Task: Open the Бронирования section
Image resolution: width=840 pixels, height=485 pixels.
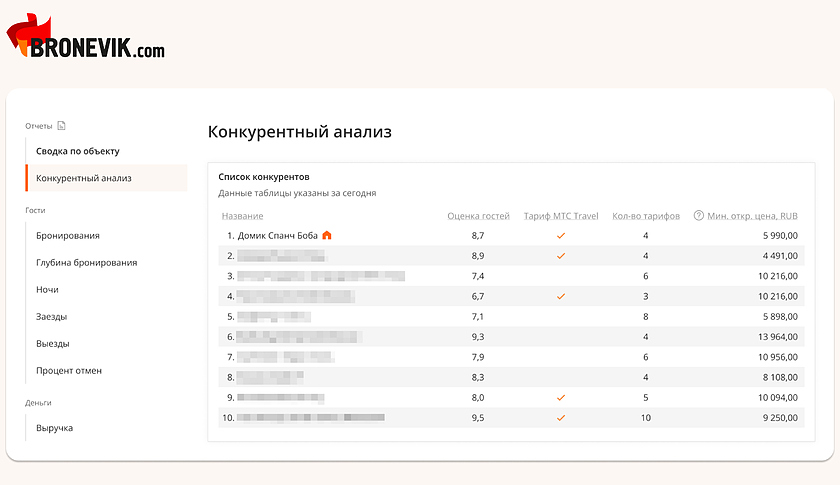Action: pyautogui.click(x=68, y=236)
